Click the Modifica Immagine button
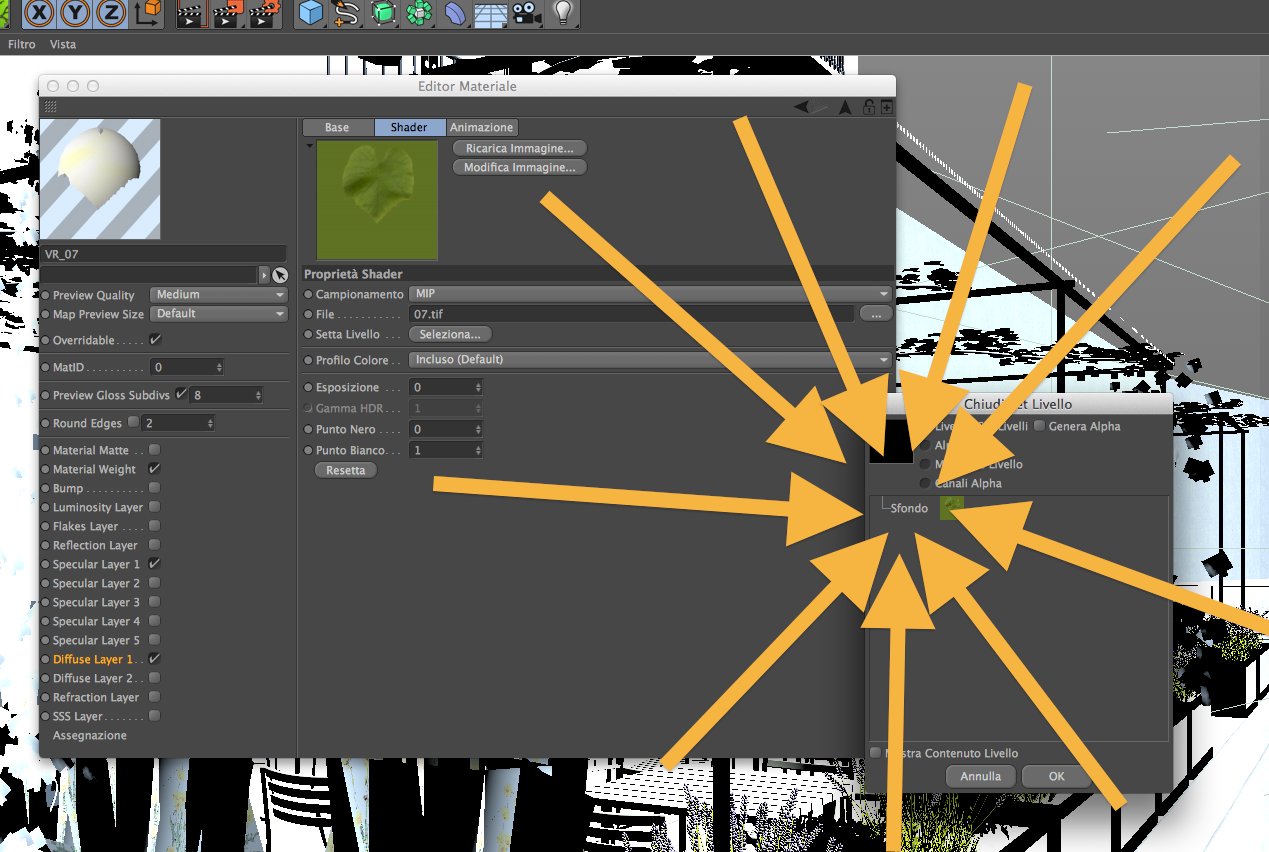Screen dimensions: 1269x852 520,168
